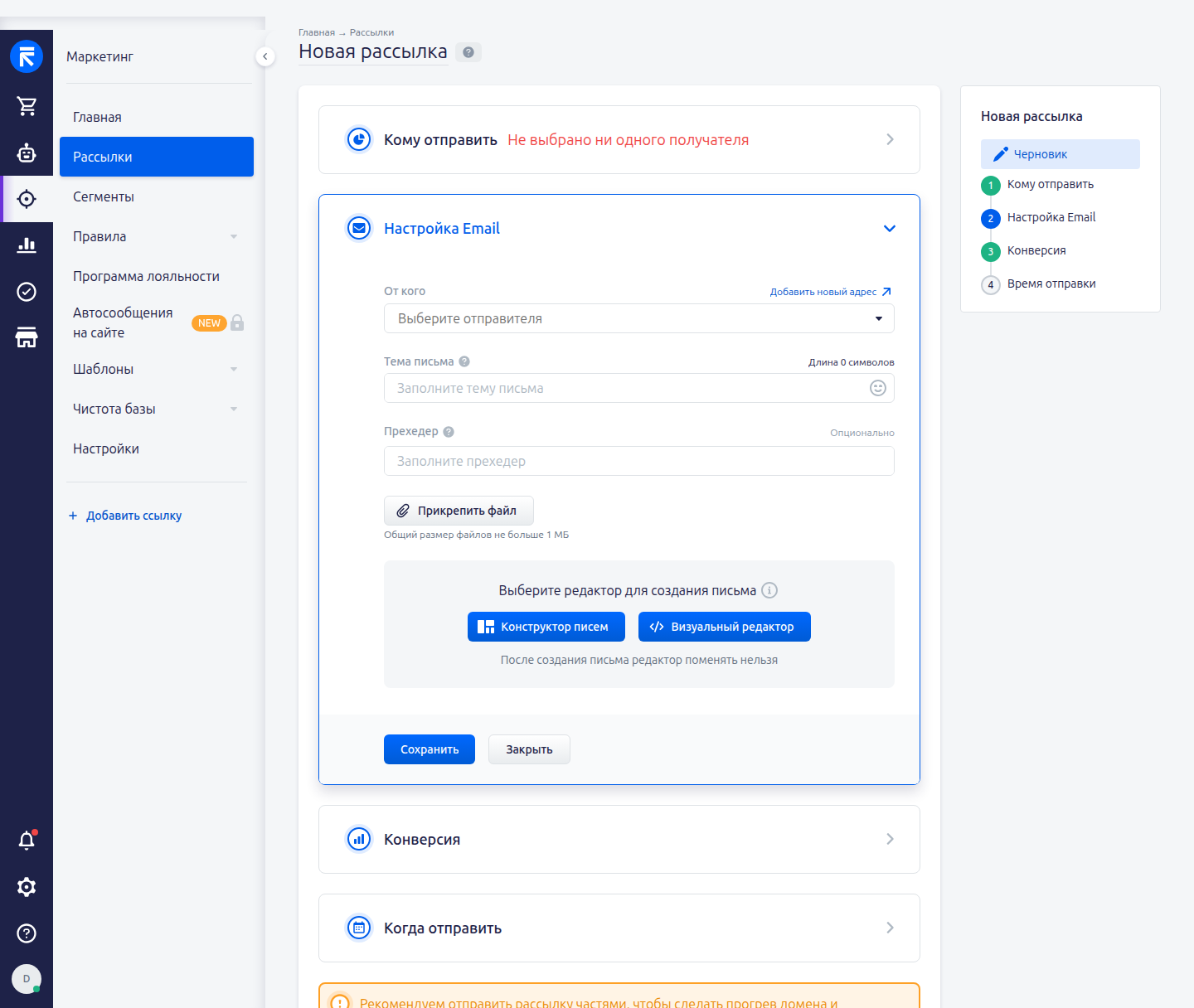Screen dimensions: 1194x1008
Task: Expand the Шаблоны submenu arrow
Action: pyautogui.click(x=234, y=370)
